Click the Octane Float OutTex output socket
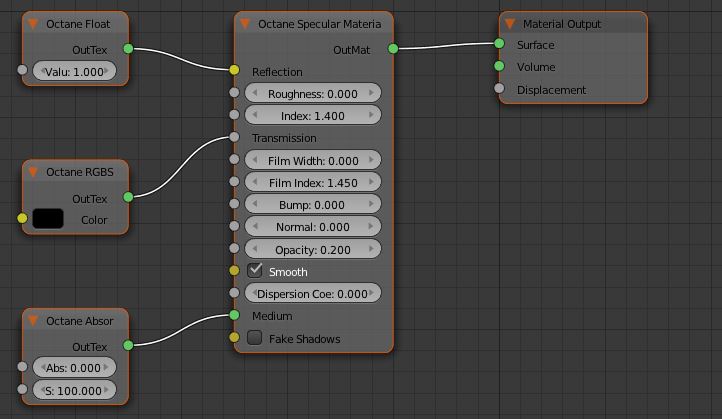 [128, 48]
